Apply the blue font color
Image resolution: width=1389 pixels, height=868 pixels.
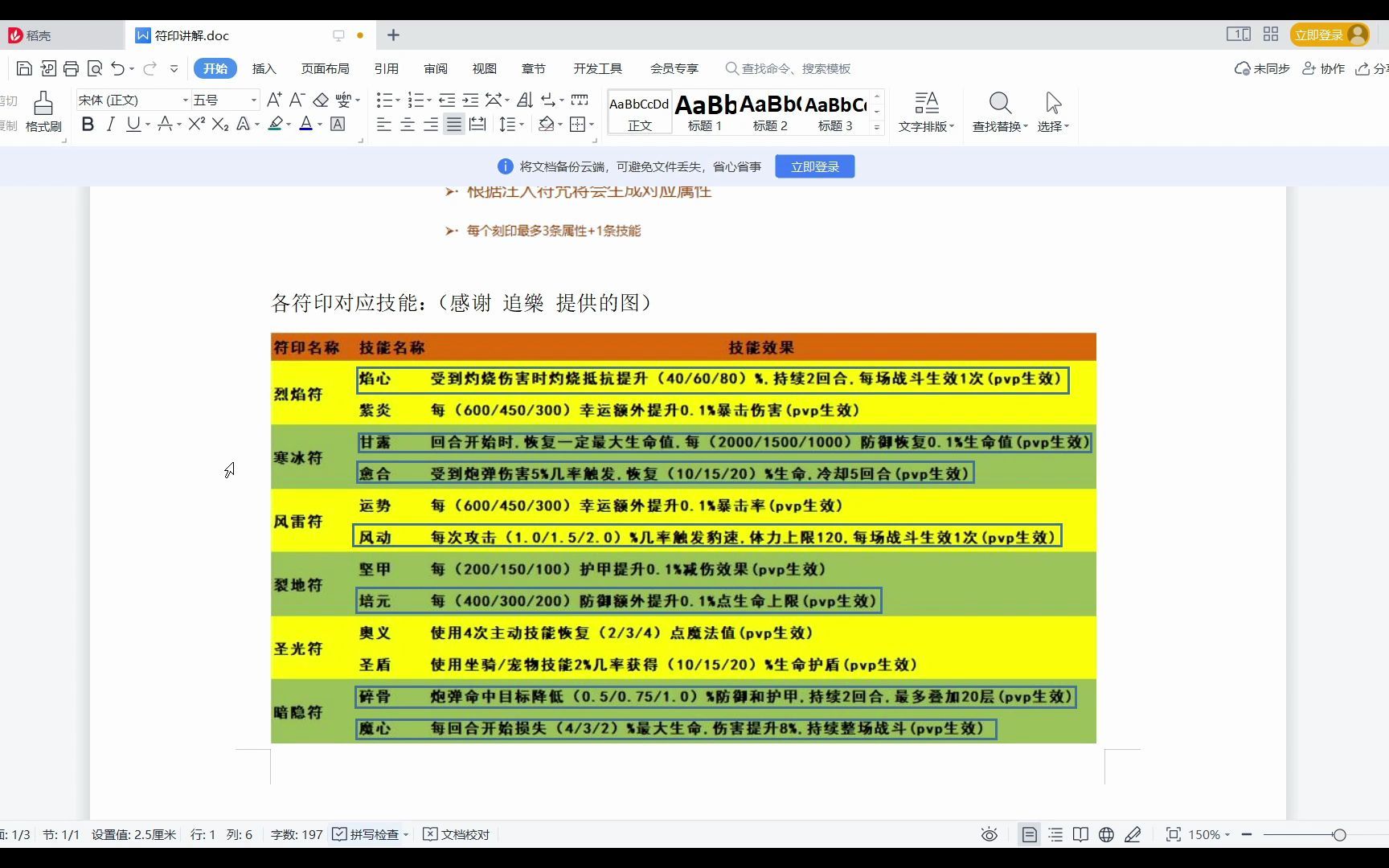pyautogui.click(x=305, y=124)
